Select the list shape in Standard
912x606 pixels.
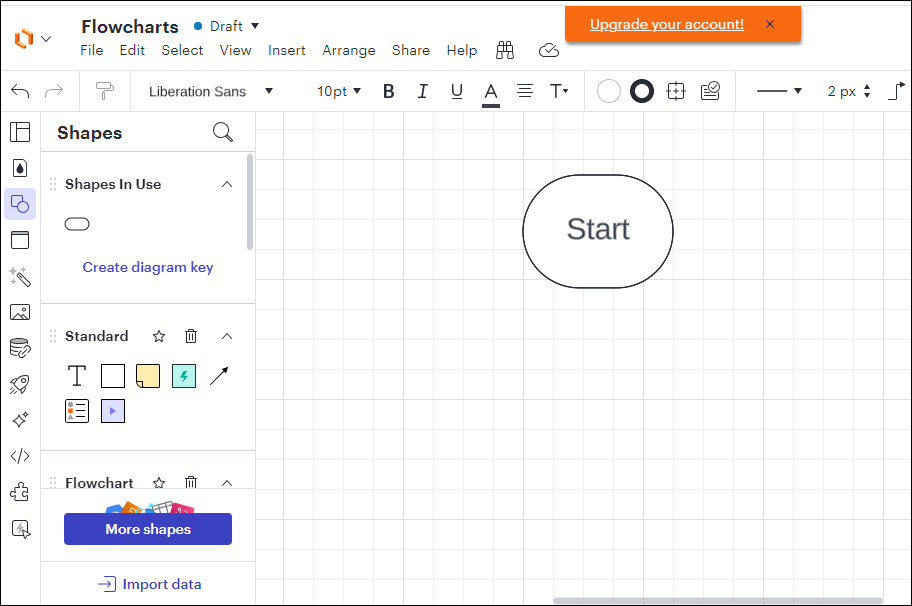[x=77, y=411]
